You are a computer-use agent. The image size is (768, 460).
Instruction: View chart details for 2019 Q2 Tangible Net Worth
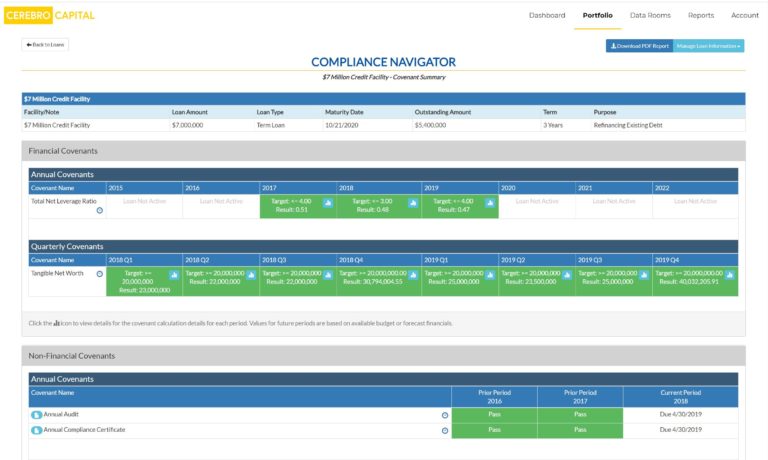click(x=567, y=275)
